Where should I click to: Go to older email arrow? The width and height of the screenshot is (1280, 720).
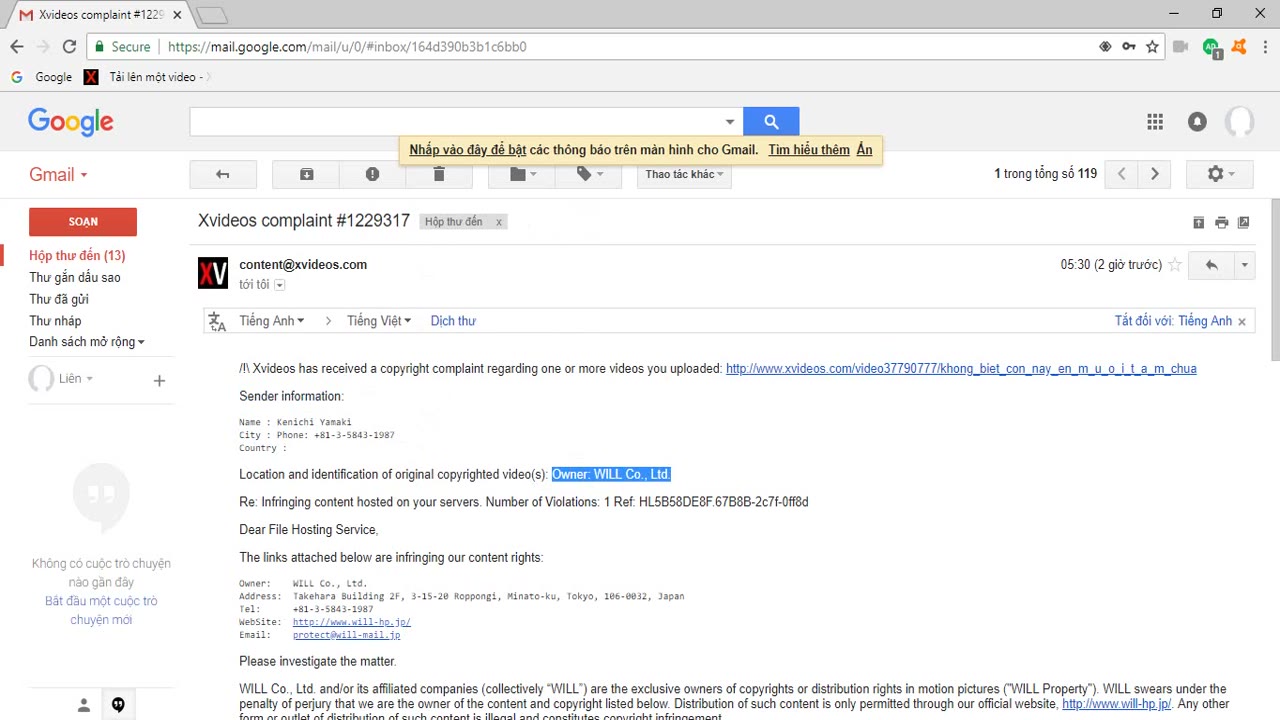pyautogui.click(x=1155, y=174)
